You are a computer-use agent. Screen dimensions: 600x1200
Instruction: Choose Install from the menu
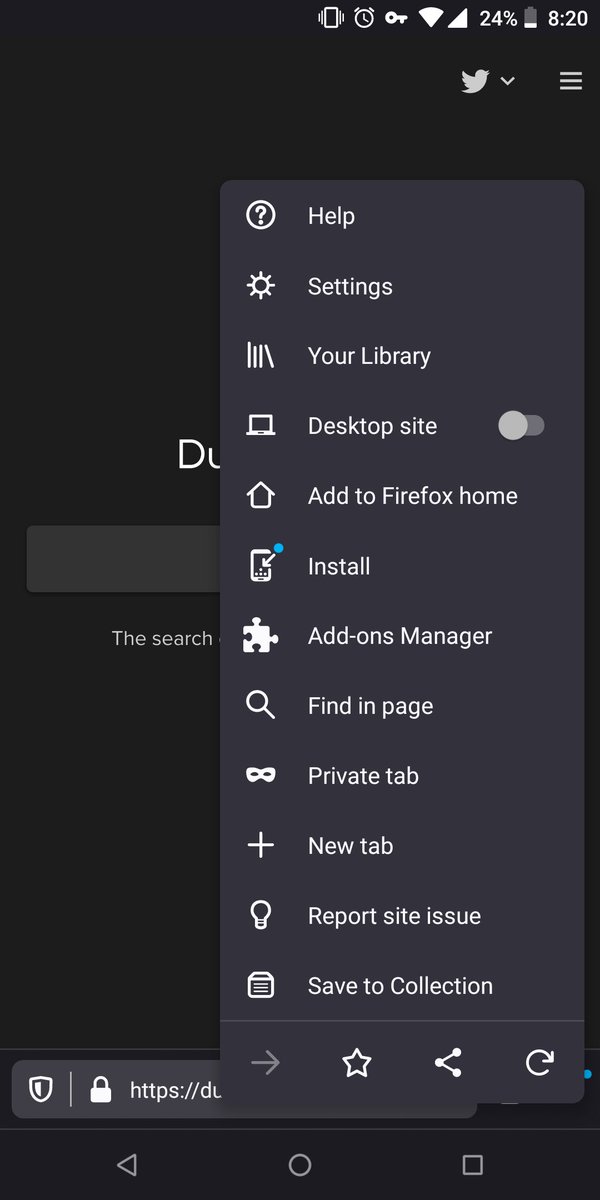pos(402,566)
